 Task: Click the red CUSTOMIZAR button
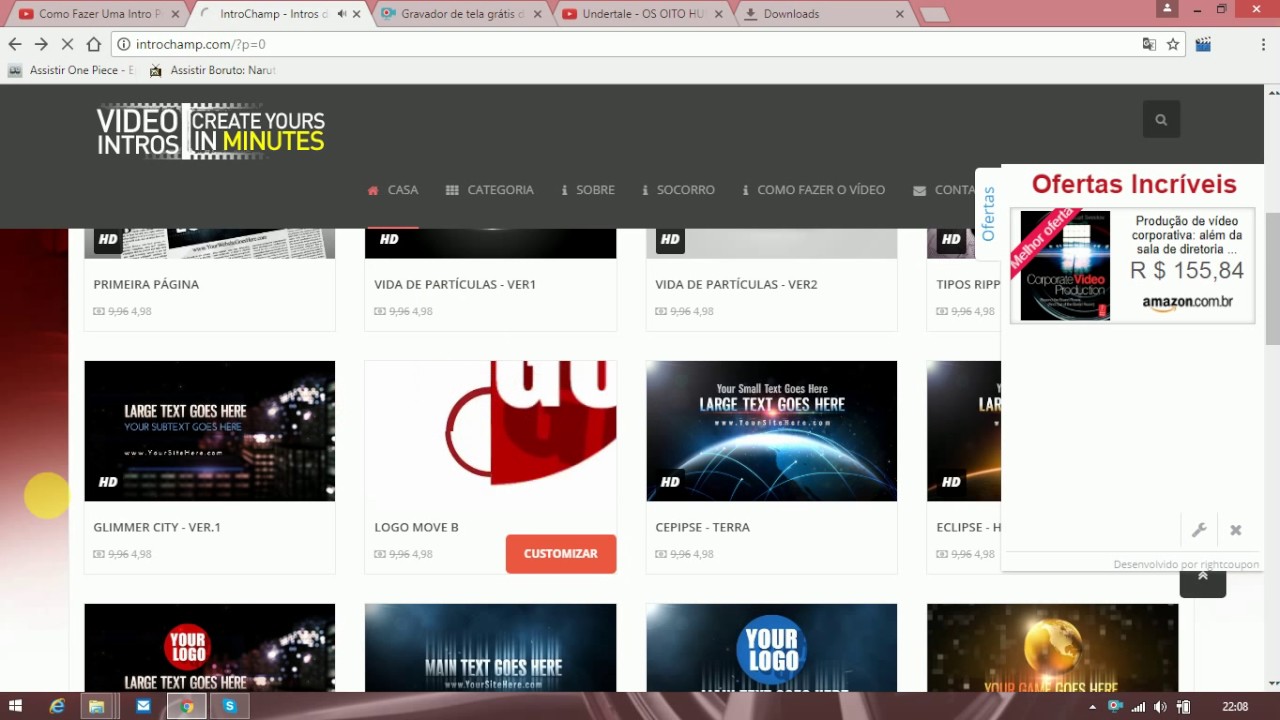[x=561, y=554]
